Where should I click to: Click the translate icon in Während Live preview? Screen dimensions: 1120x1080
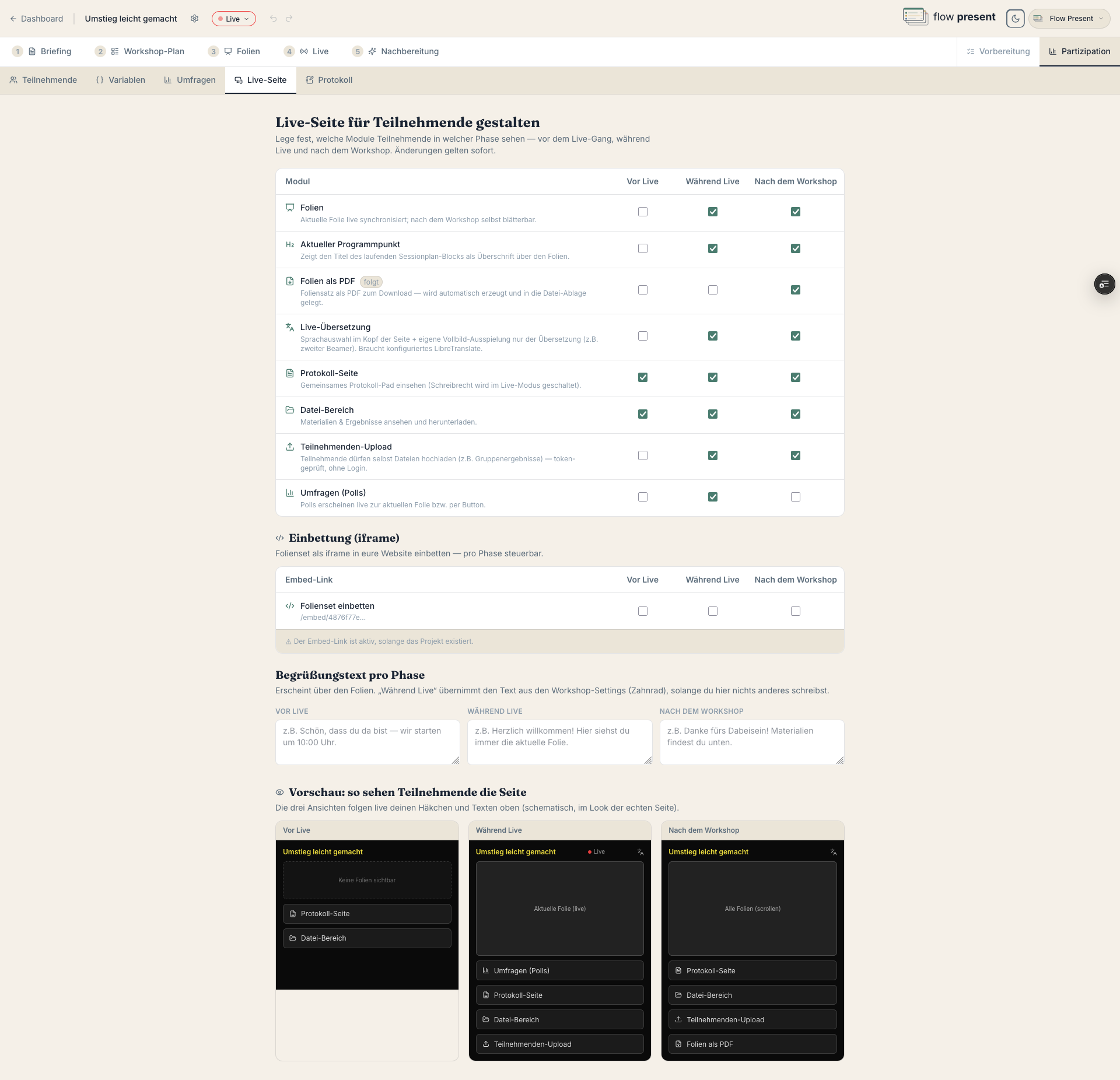click(x=640, y=852)
